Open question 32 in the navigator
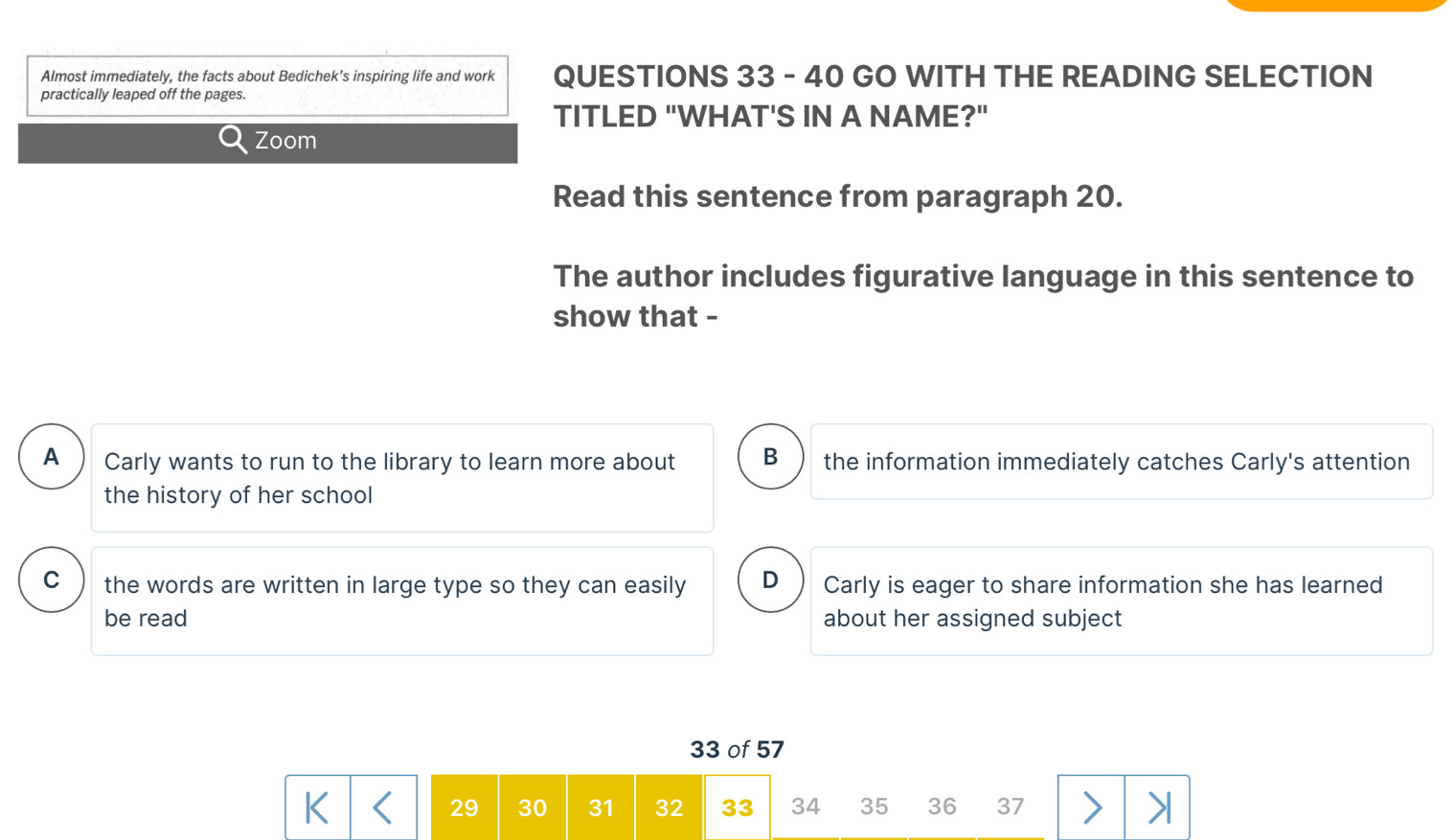1455x840 pixels. (669, 807)
